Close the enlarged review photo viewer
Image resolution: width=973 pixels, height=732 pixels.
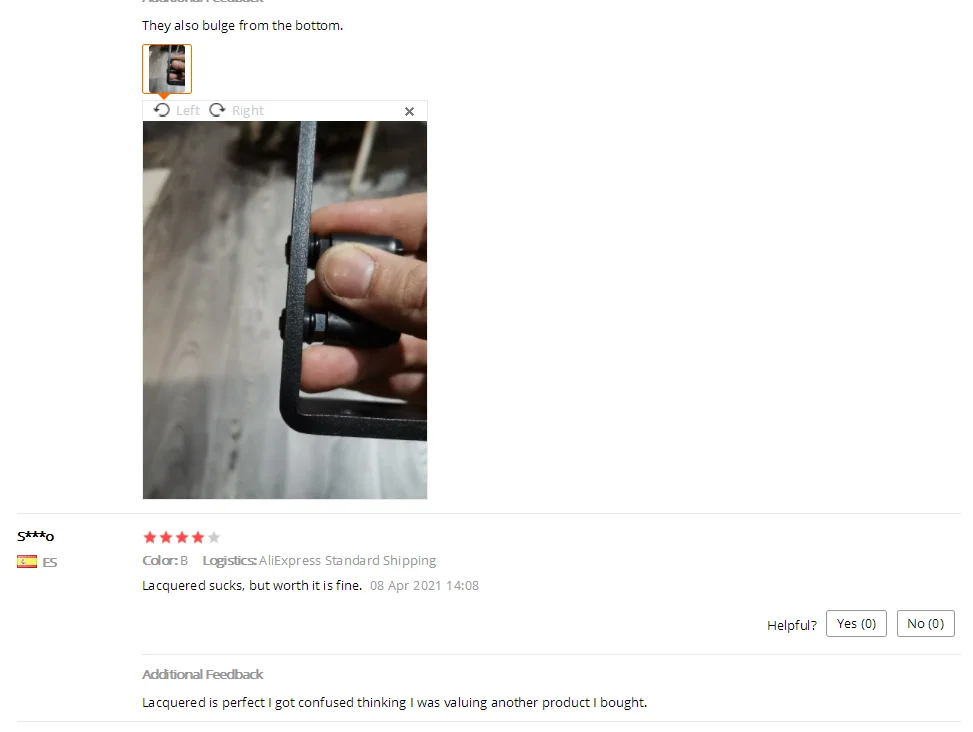(x=410, y=112)
